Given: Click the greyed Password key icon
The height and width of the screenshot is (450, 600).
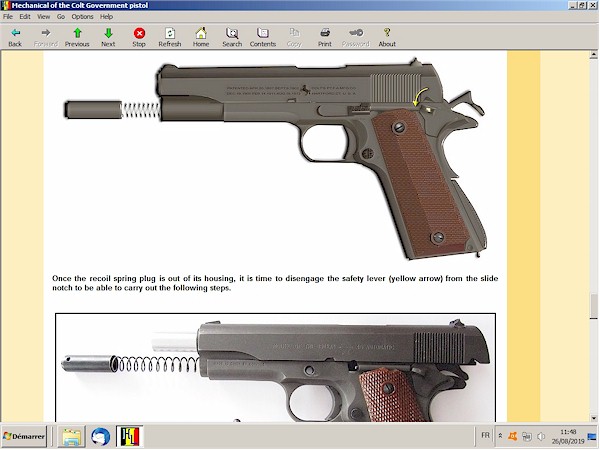Looking at the screenshot, I should tap(356, 38).
